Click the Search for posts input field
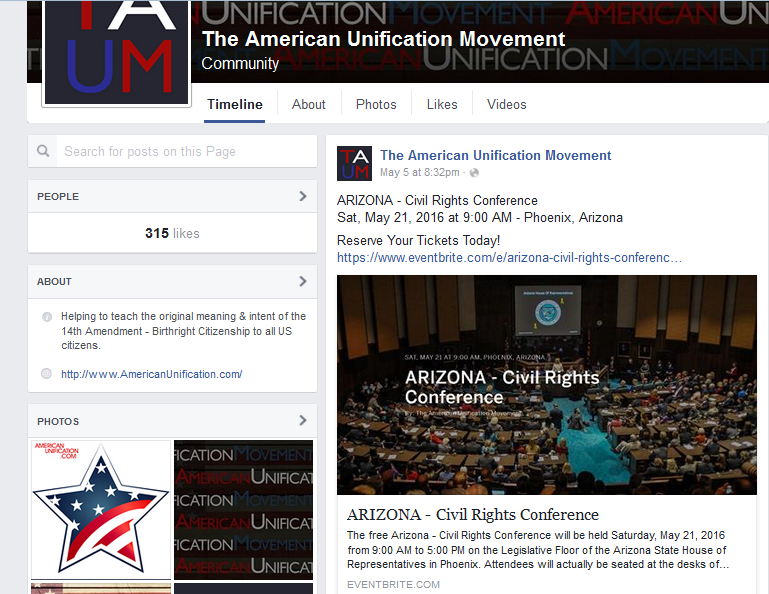 pyautogui.click(x=186, y=151)
